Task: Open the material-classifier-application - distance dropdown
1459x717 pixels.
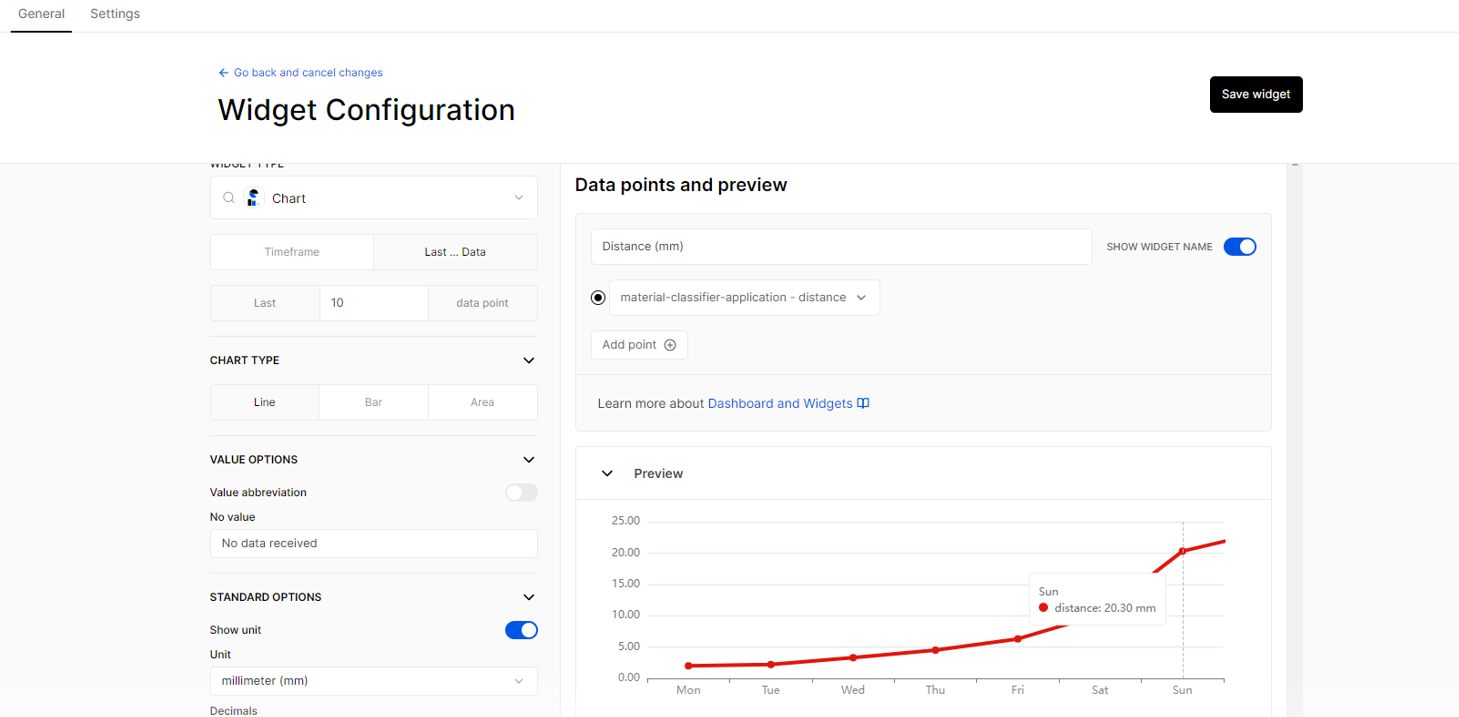Action: tap(744, 298)
